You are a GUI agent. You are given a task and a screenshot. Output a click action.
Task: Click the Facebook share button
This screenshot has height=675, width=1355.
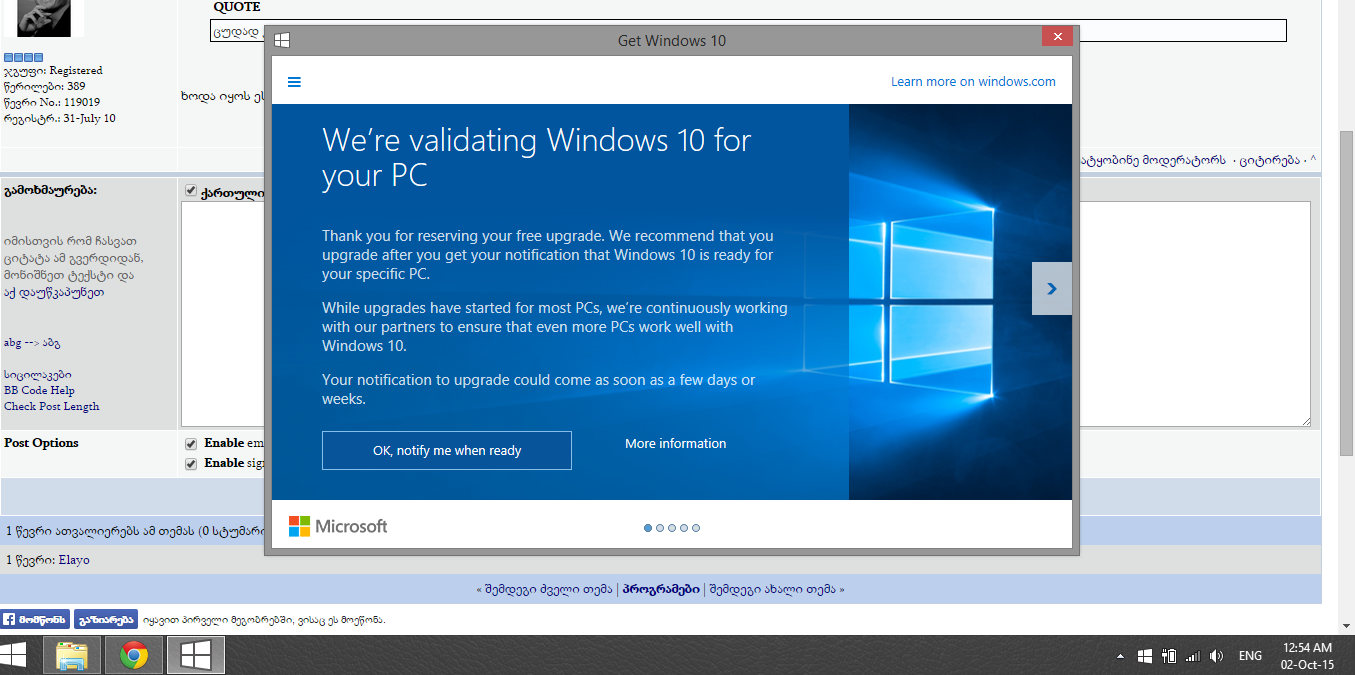coord(106,619)
